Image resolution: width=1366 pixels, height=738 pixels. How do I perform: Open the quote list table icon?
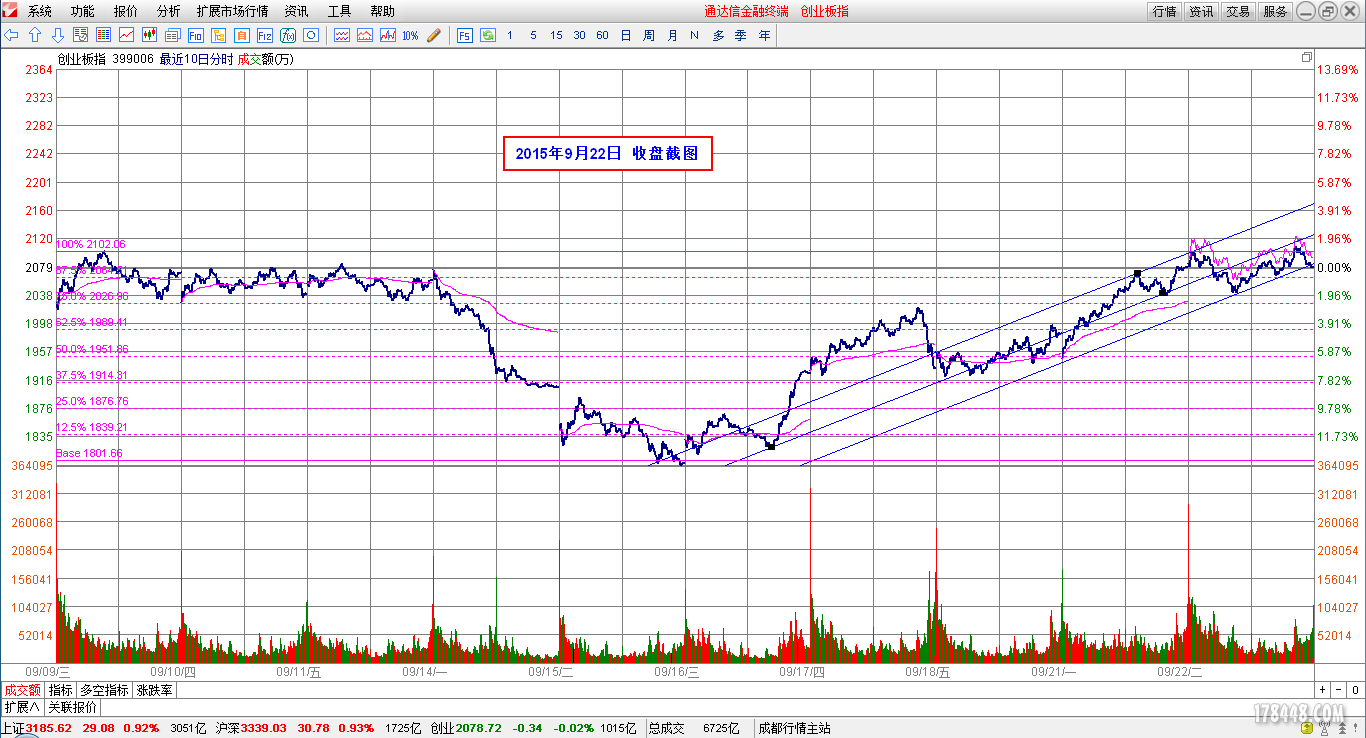tap(103, 35)
